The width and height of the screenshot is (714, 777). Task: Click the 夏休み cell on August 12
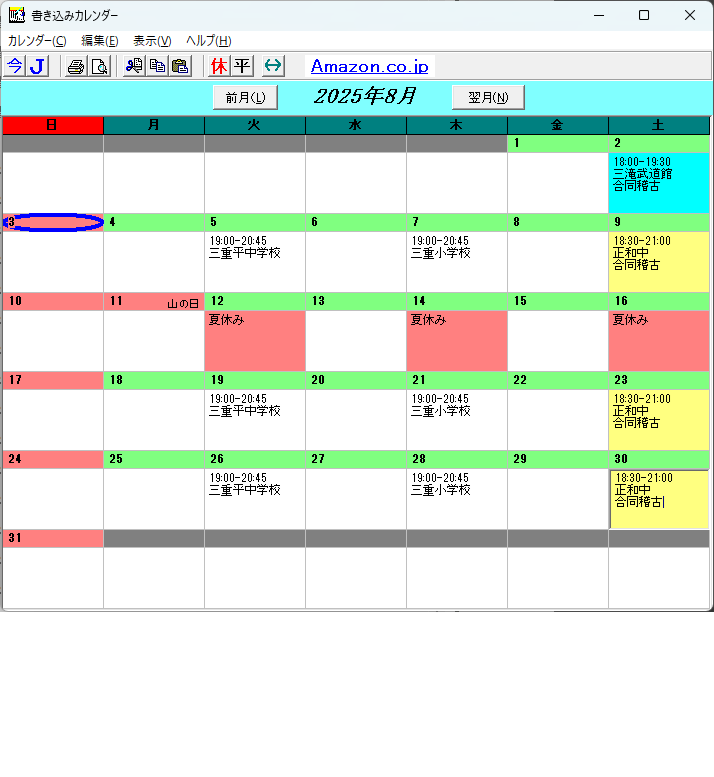[255, 340]
